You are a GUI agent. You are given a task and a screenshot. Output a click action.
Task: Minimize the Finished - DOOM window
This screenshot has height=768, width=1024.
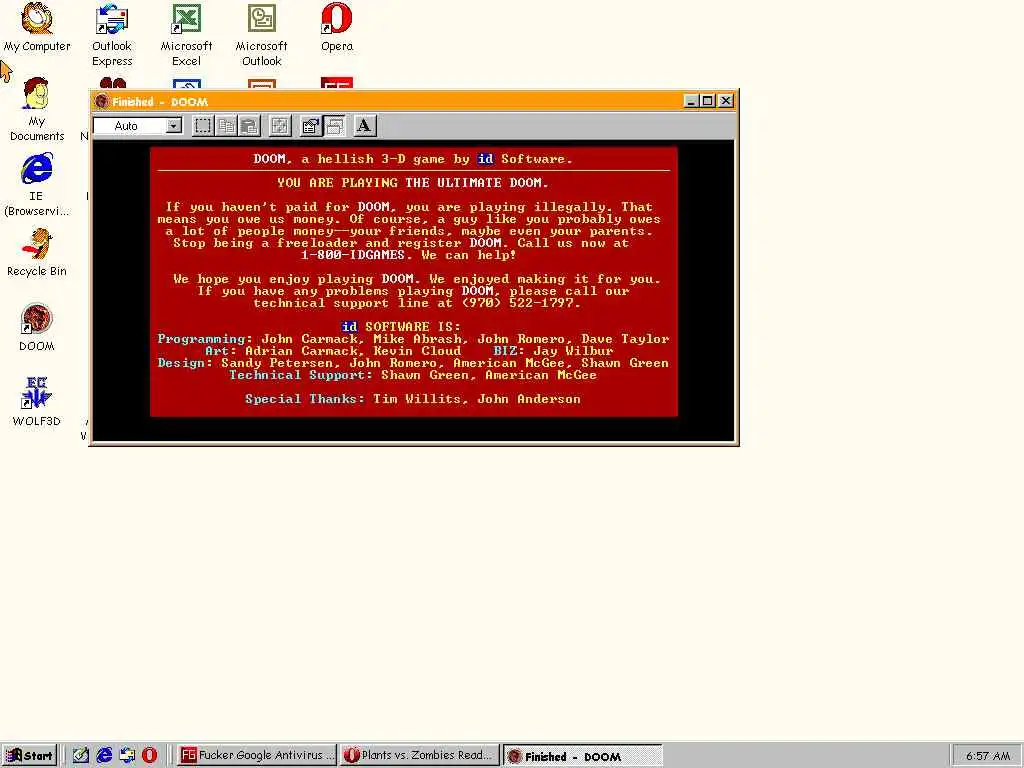pyautogui.click(x=692, y=101)
